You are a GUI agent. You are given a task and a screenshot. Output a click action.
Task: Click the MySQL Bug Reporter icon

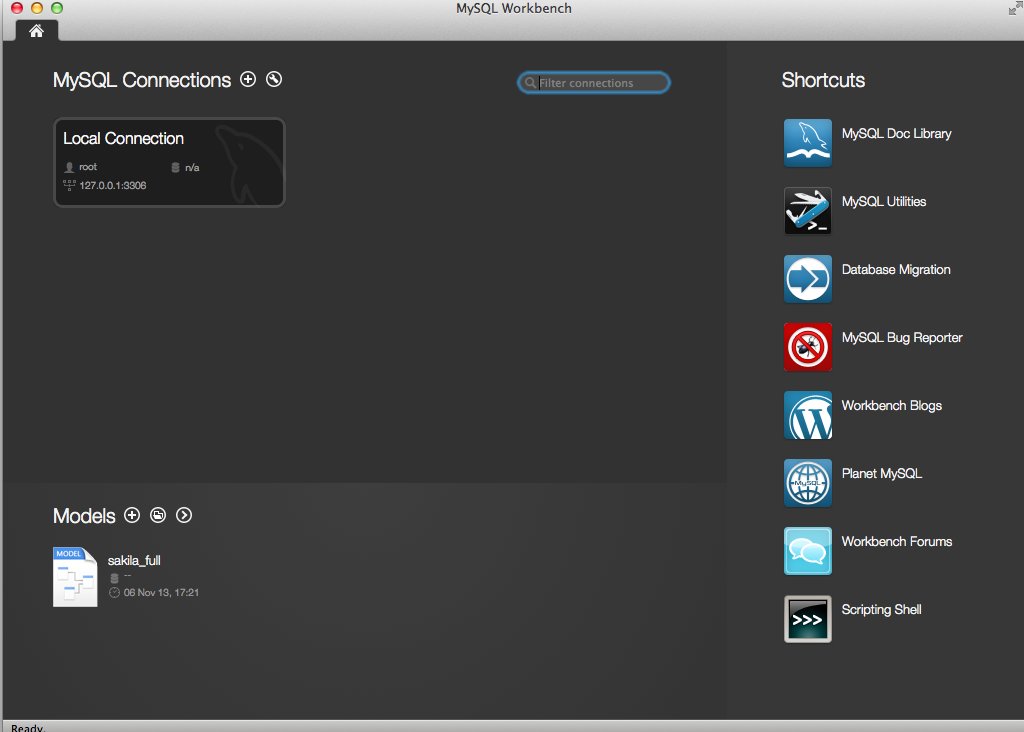pyautogui.click(x=807, y=347)
